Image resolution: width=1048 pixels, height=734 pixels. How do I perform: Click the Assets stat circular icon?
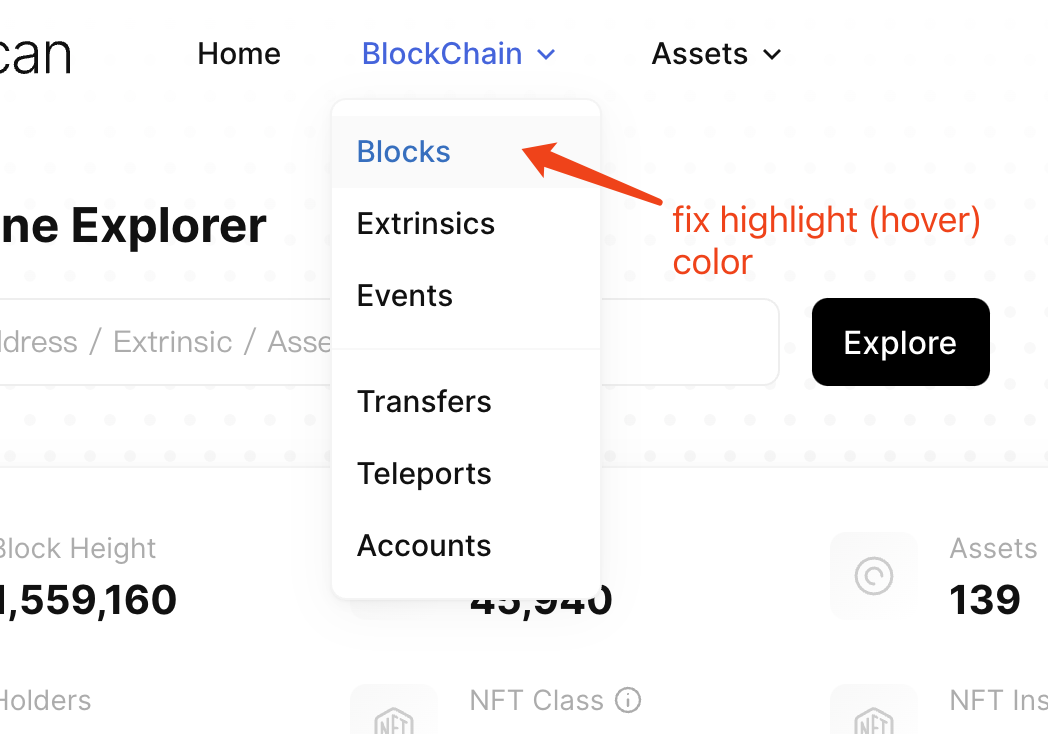pos(874,576)
